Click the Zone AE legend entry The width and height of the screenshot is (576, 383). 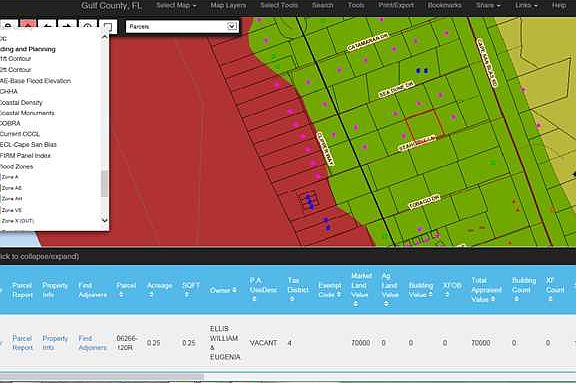(x=11, y=188)
